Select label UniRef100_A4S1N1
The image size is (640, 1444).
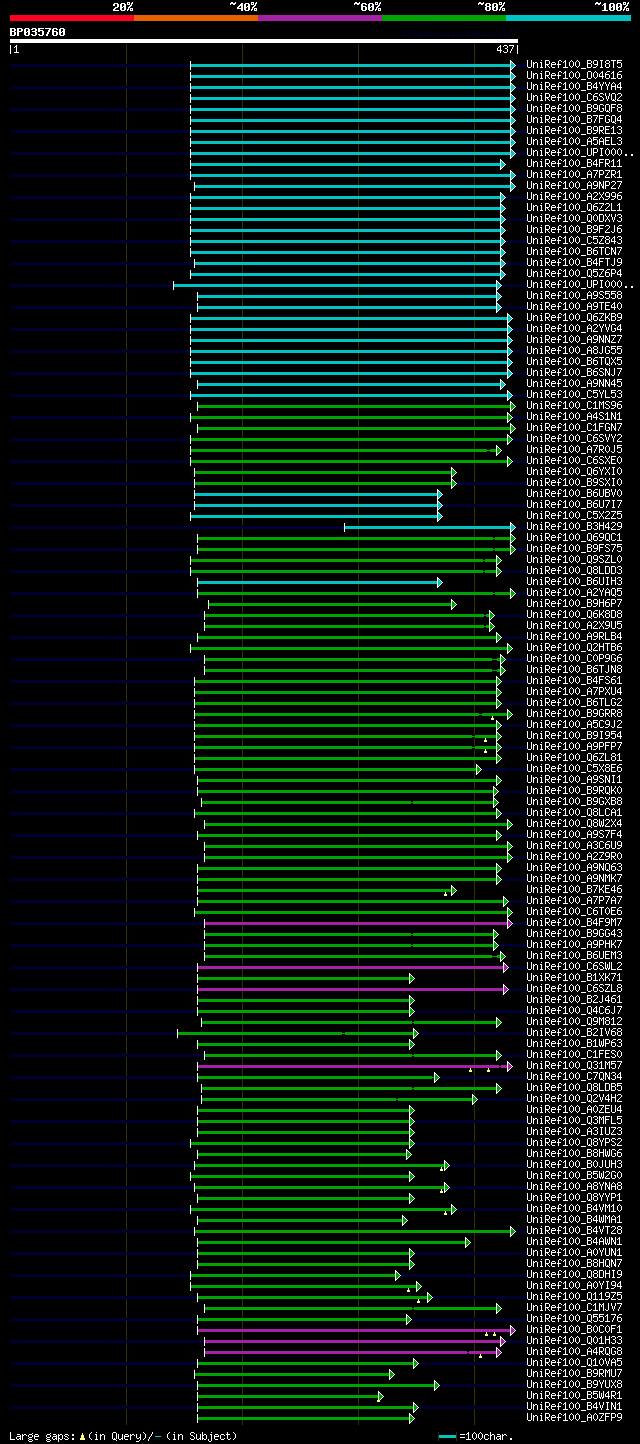[x=574, y=416]
